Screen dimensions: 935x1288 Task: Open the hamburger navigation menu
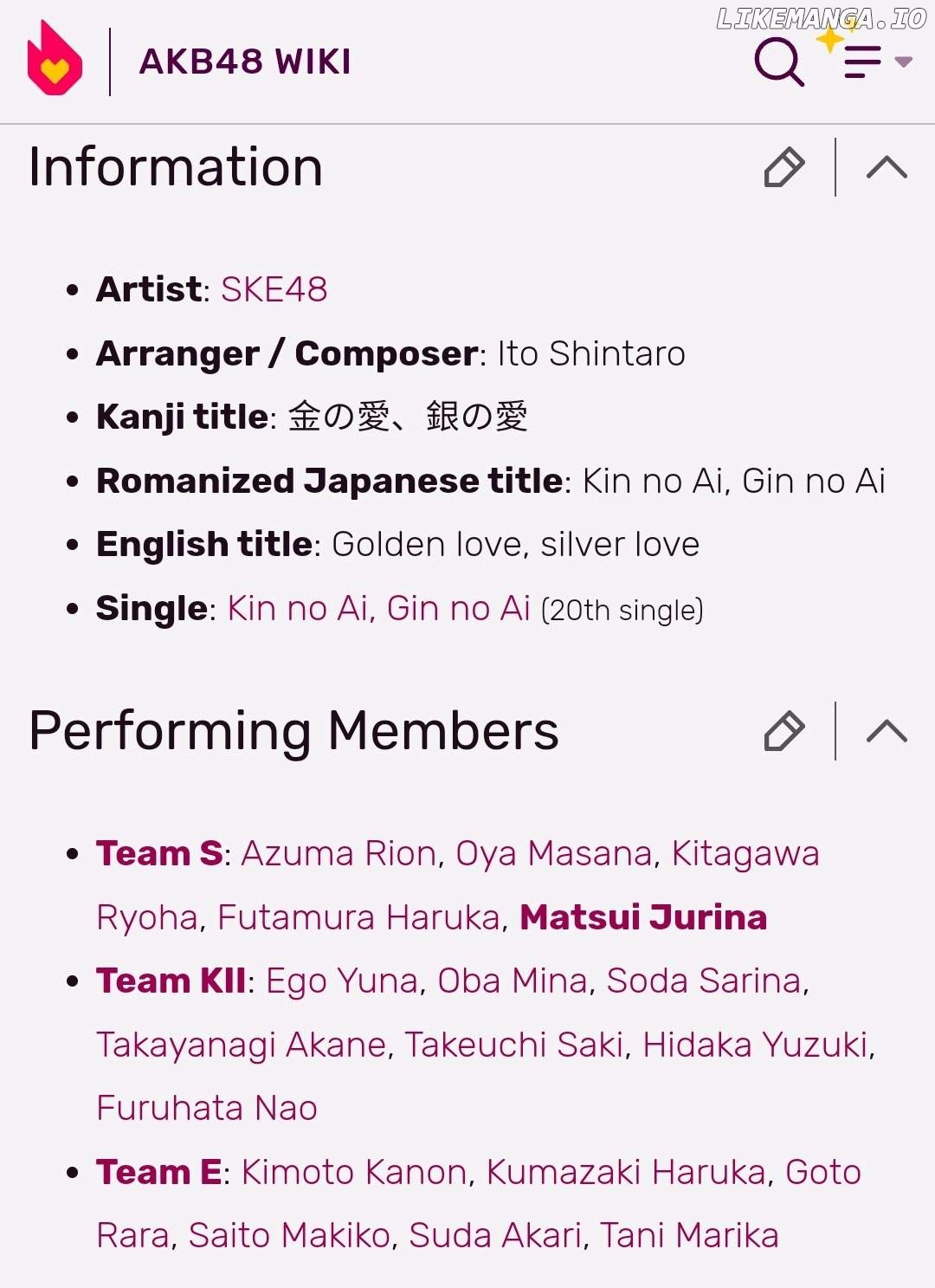[x=862, y=61]
